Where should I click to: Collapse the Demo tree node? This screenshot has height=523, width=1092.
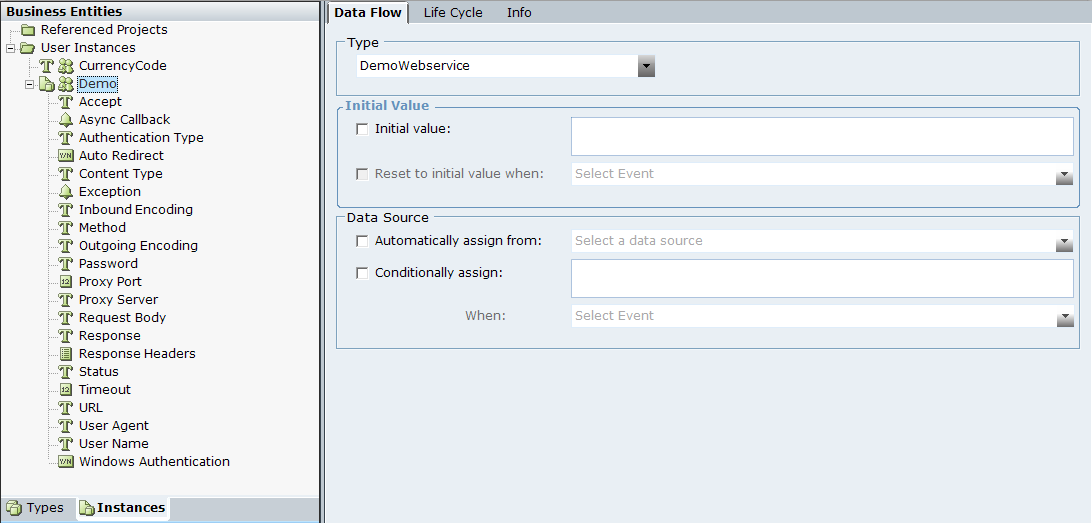coord(30,84)
